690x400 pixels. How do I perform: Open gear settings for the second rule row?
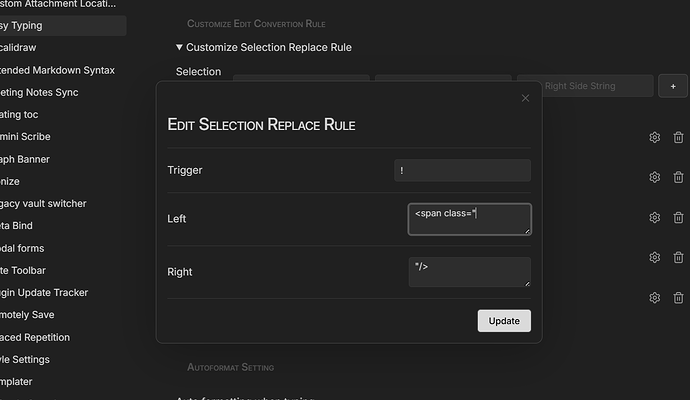coord(654,177)
